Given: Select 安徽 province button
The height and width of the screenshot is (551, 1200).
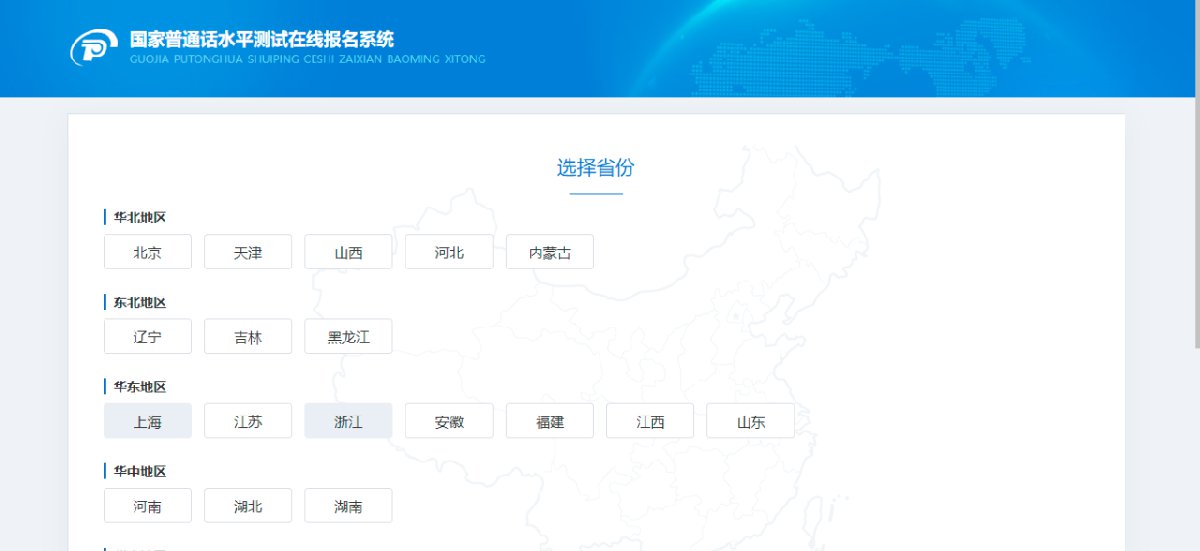Looking at the screenshot, I should [449, 421].
